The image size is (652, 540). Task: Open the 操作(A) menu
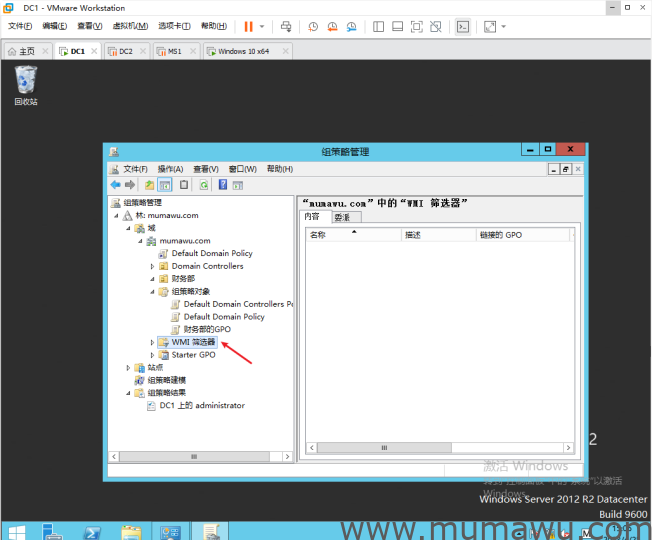pyautogui.click(x=170, y=169)
